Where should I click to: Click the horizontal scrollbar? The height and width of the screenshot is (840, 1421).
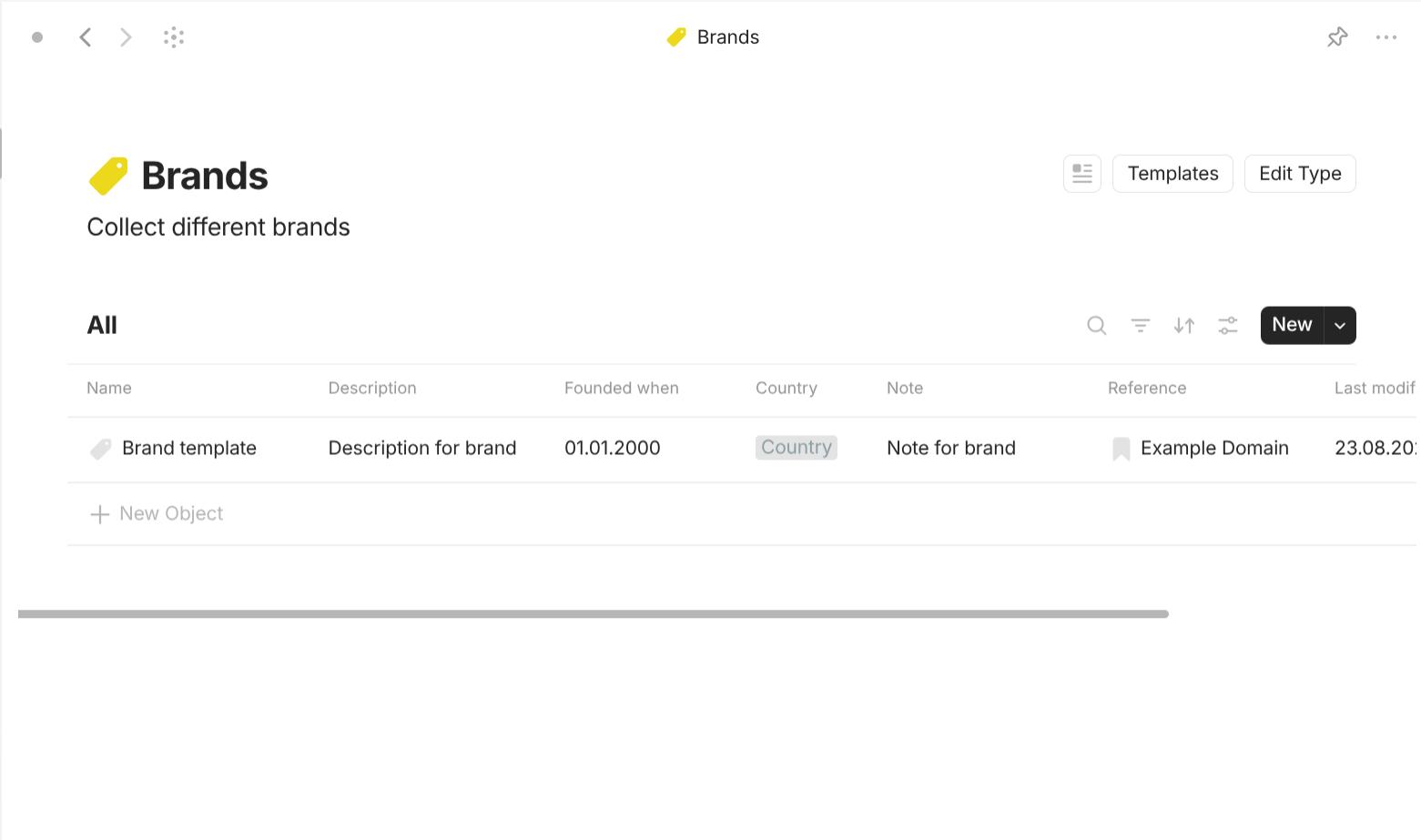pyautogui.click(x=592, y=613)
